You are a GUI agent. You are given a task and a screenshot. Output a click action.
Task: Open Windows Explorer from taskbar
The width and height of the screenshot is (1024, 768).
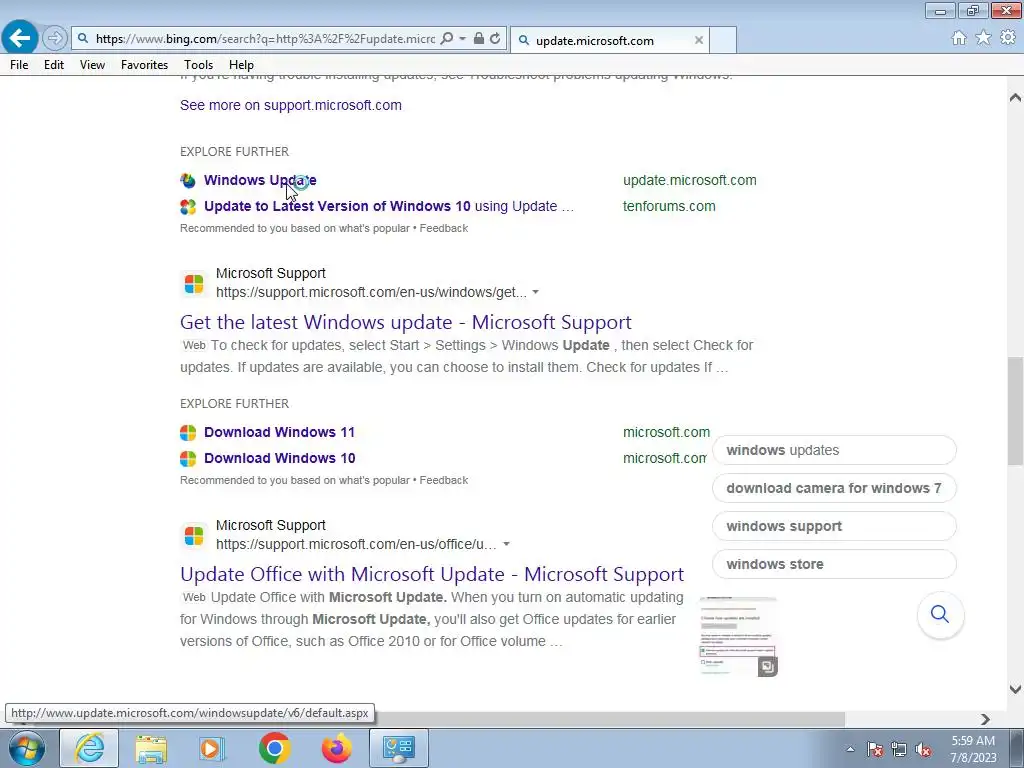pos(151,748)
